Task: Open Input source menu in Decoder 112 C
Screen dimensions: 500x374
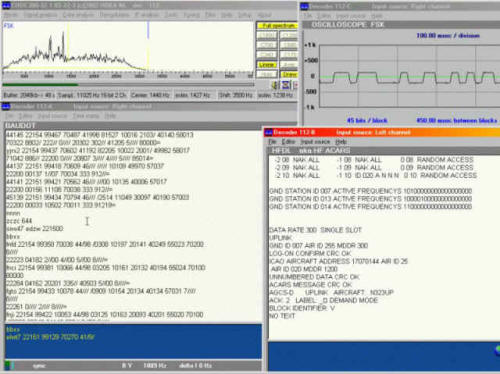Action: [x=351, y=16]
